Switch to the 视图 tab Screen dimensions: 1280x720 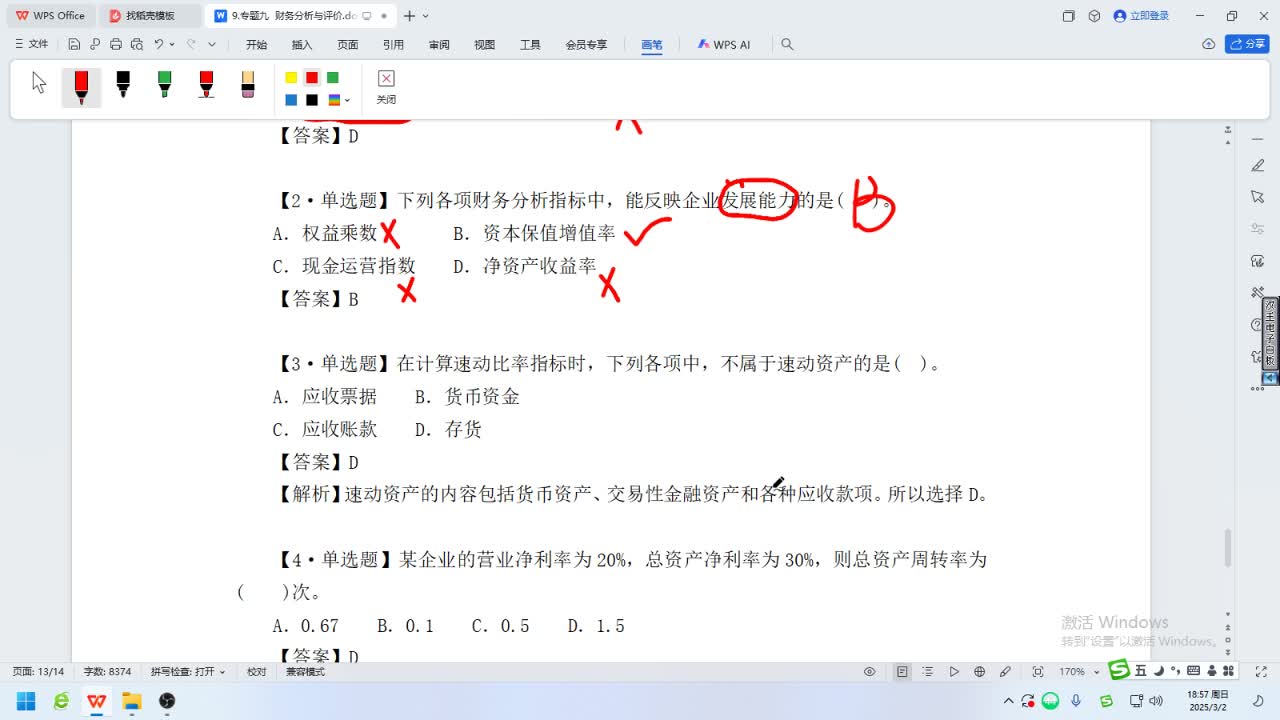point(485,45)
